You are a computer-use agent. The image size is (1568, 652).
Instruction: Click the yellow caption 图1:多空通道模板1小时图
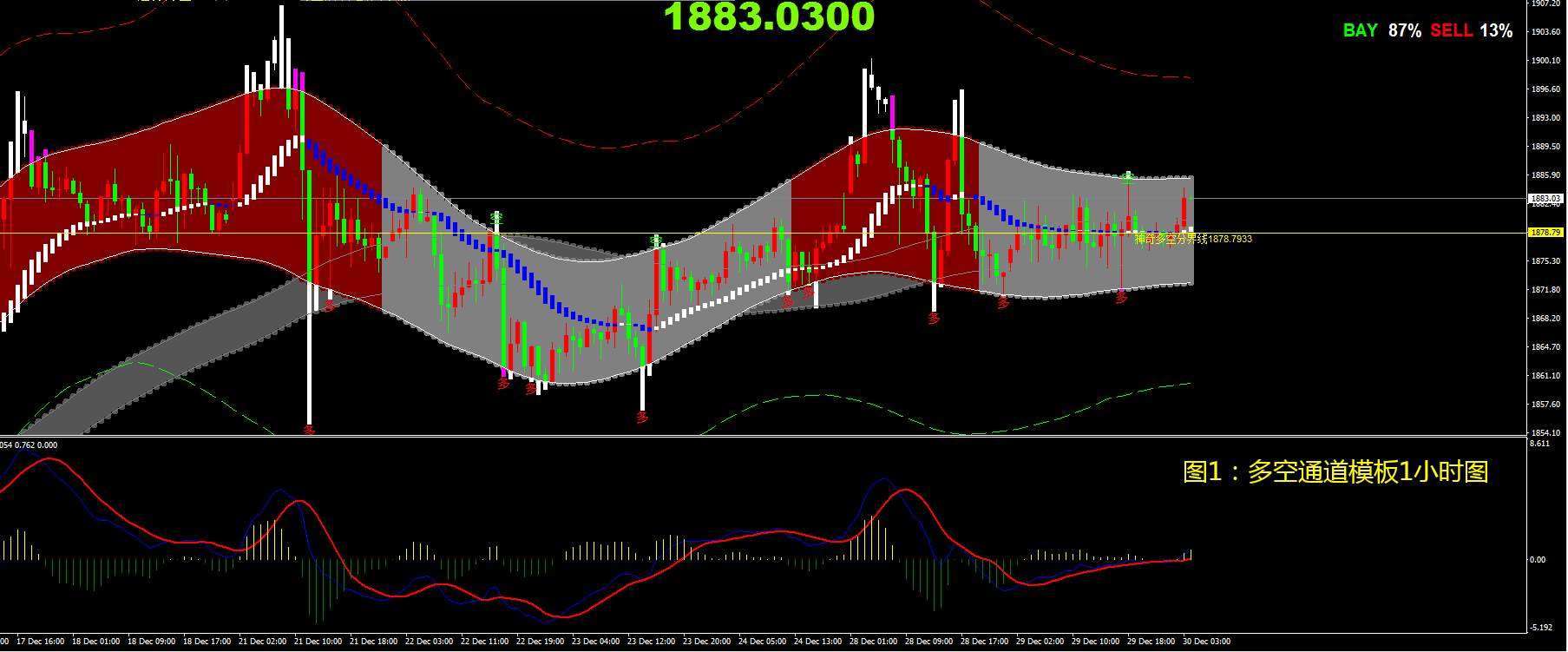pyautogui.click(x=1336, y=471)
